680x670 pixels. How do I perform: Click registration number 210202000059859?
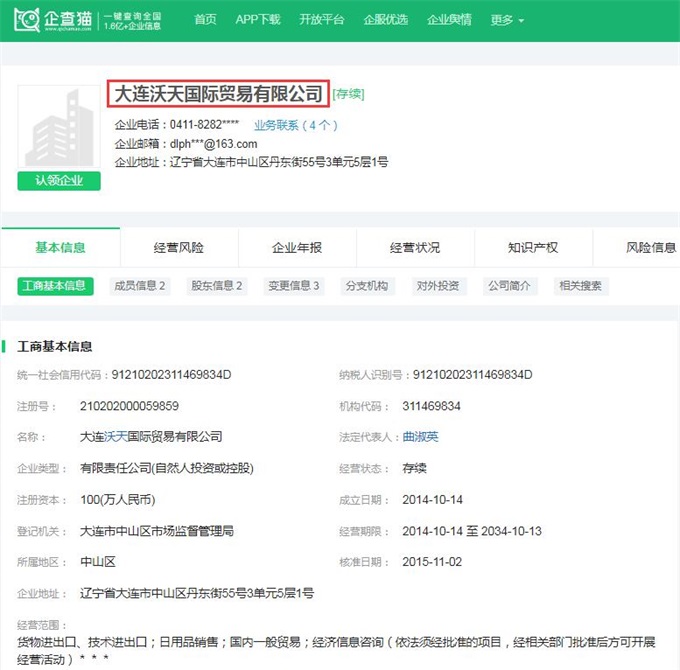pyautogui.click(x=129, y=406)
